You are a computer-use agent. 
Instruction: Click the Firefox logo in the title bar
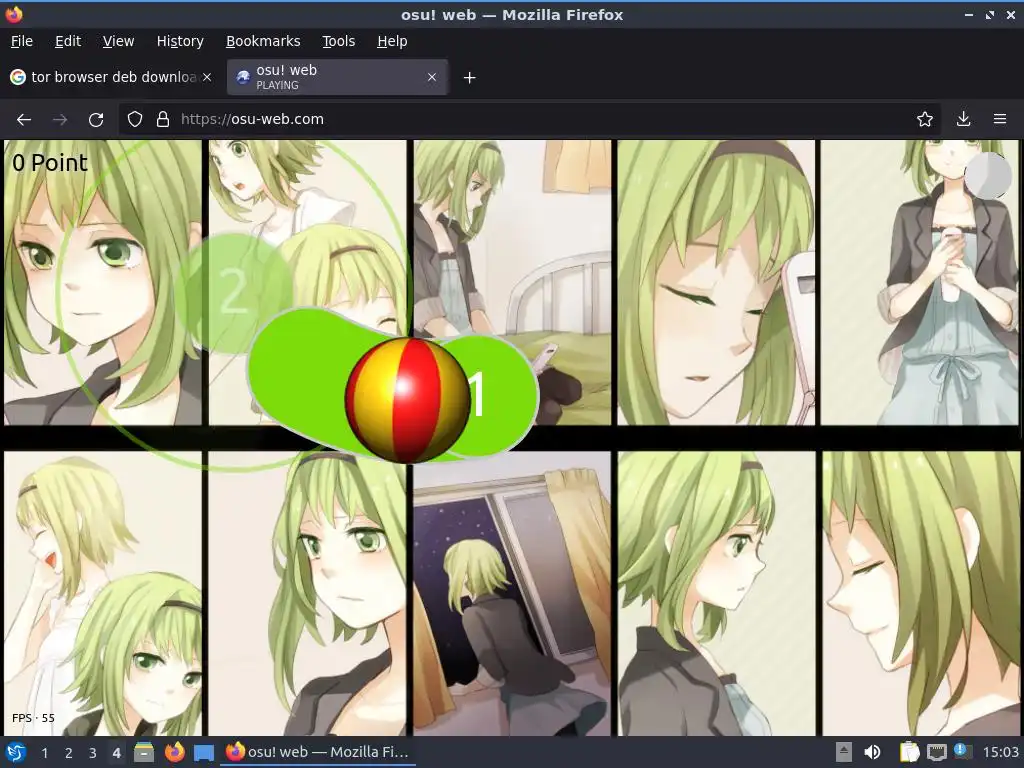(x=14, y=14)
